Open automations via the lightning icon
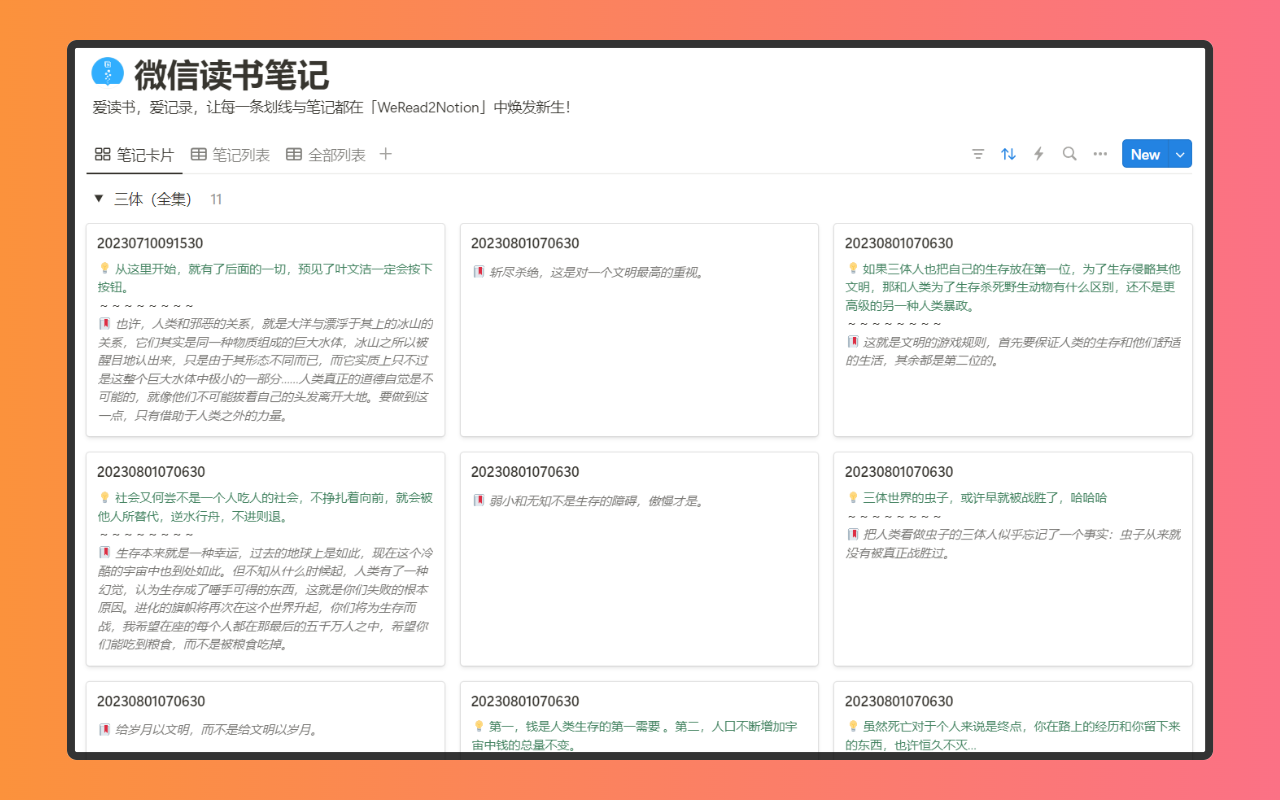Viewport: 1280px width, 800px height. pos(1038,154)
